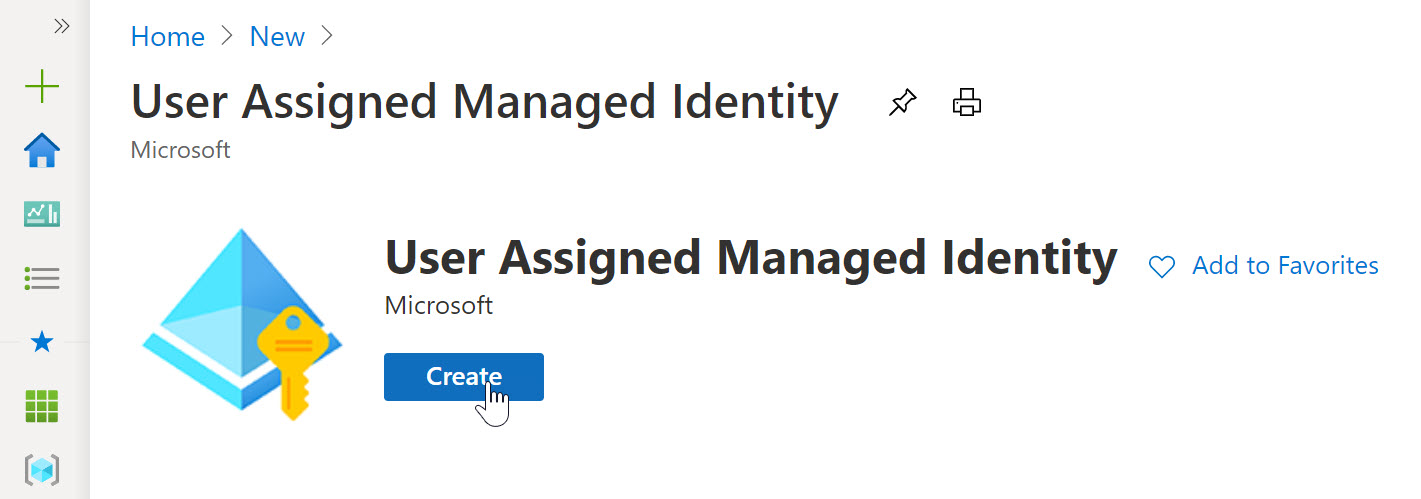This screenshot has width=1421, height=499.
Task: Click the Add to Favorites link text
Action: [x=1285, y=266]
